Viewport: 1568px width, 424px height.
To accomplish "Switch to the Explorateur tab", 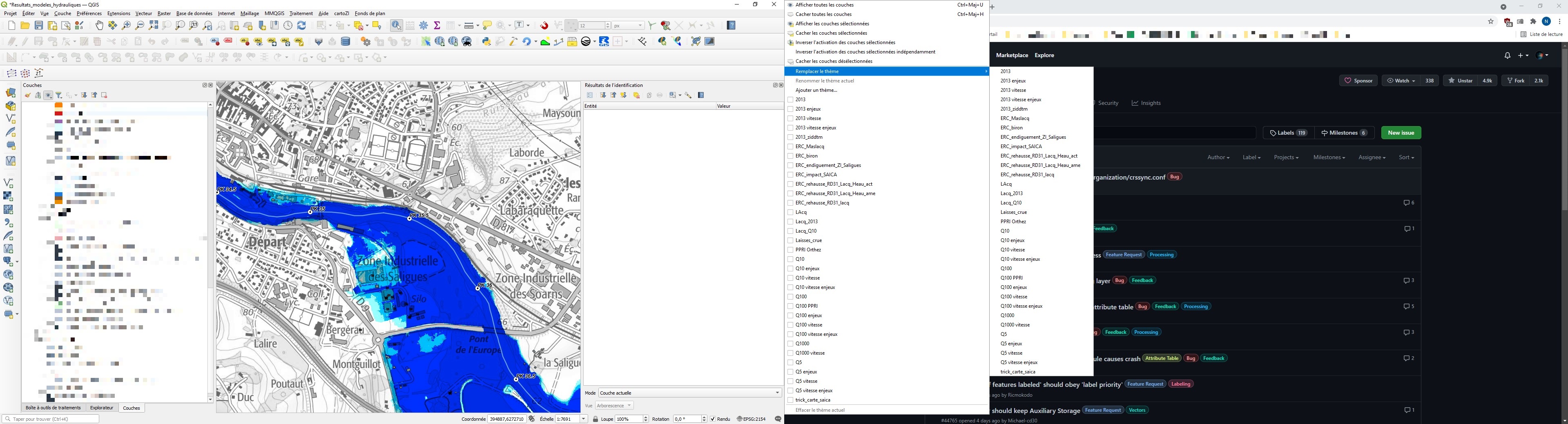I will pos(101,408).
